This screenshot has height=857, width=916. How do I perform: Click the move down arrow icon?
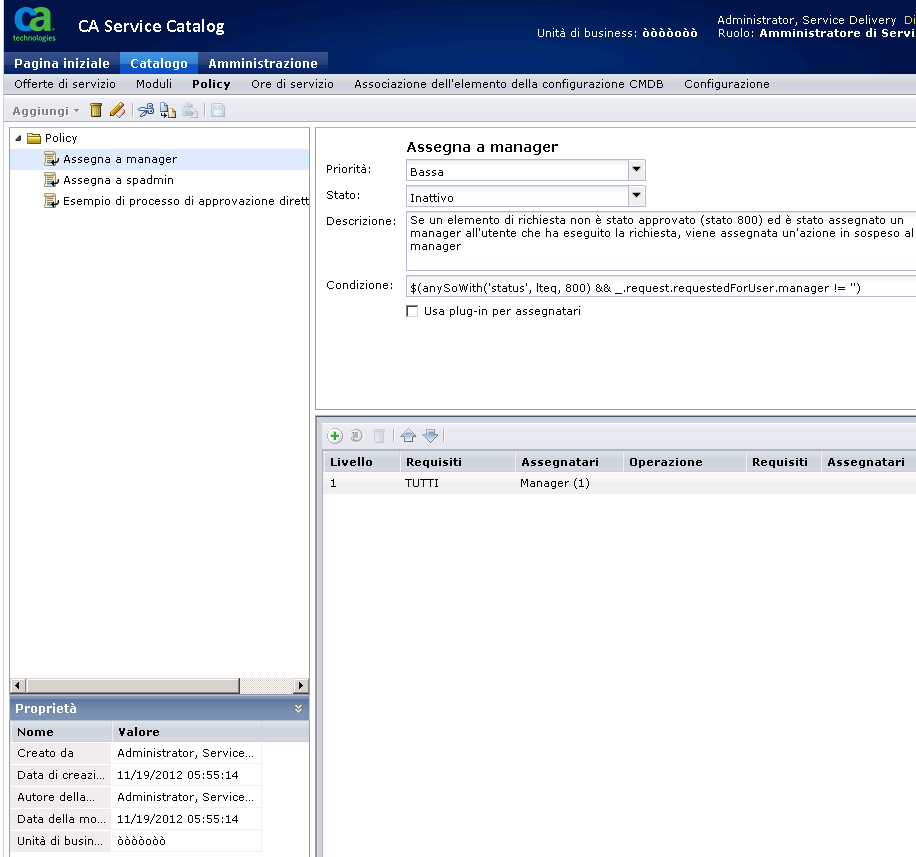click(x=430, y=436)
